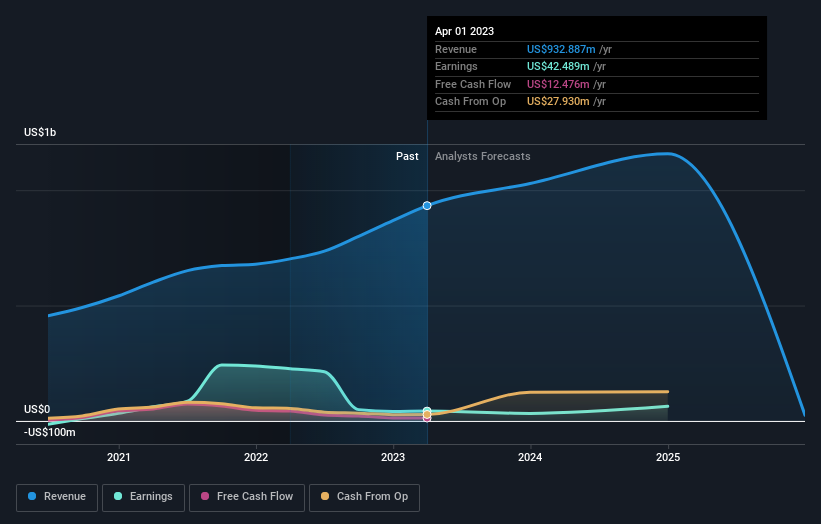The height and width of the screenshot is (524, 821).
Task: Toggle the Cash From Op legend button
Action: 364,497
